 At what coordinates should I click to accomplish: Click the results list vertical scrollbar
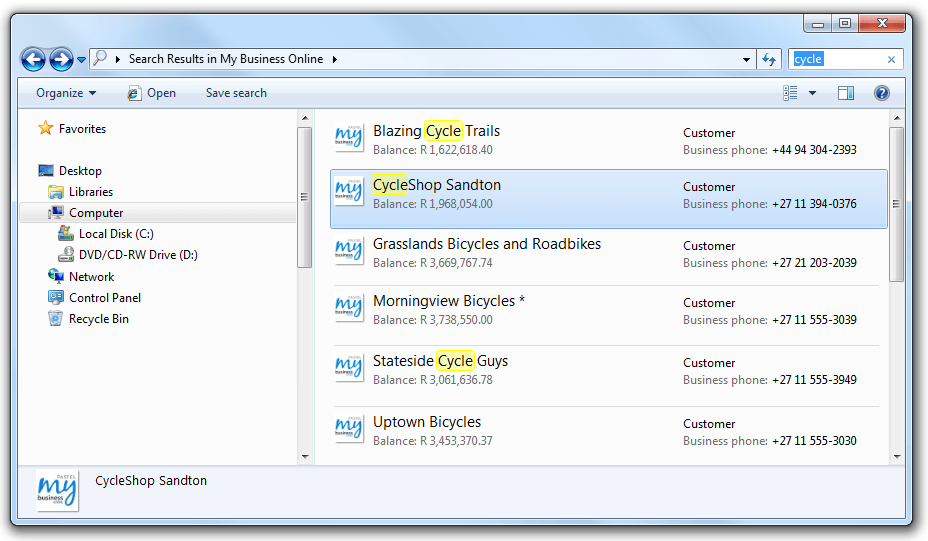point(896,204)
